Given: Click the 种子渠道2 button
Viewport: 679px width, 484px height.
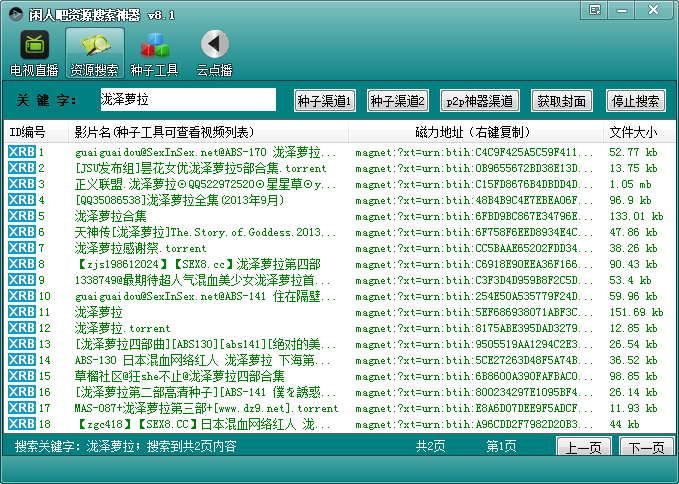Looking at the screenshot, I should (398, 101).
